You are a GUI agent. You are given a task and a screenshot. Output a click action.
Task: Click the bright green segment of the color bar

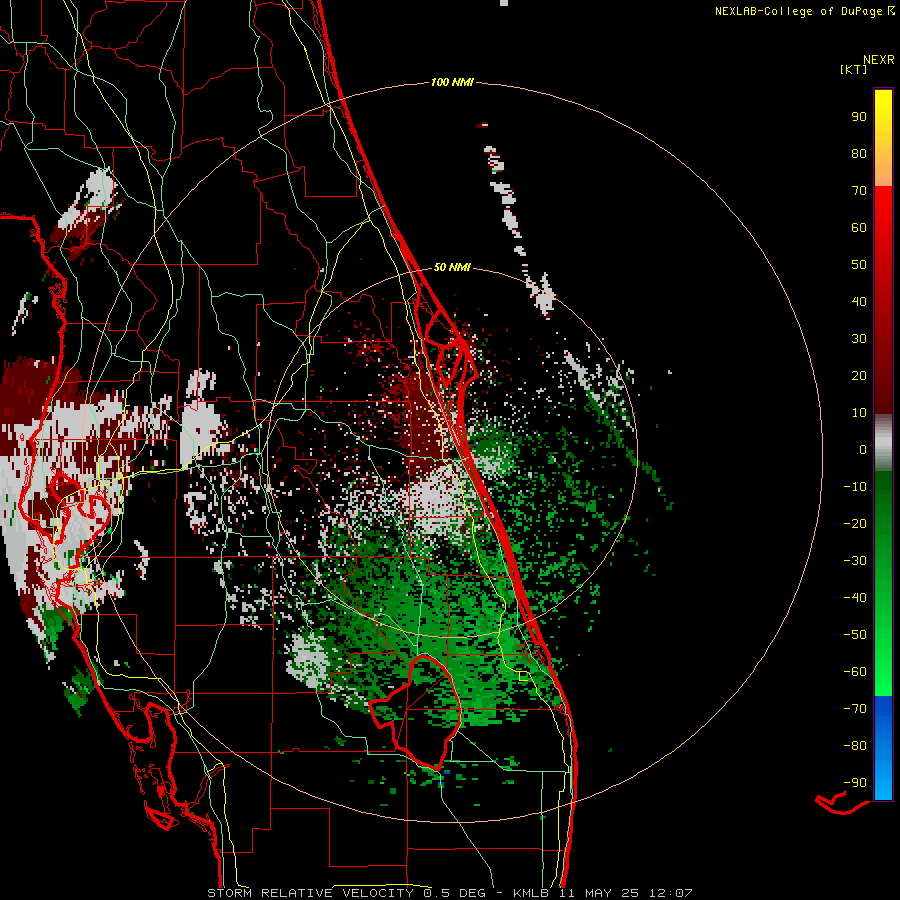(883, 660)
